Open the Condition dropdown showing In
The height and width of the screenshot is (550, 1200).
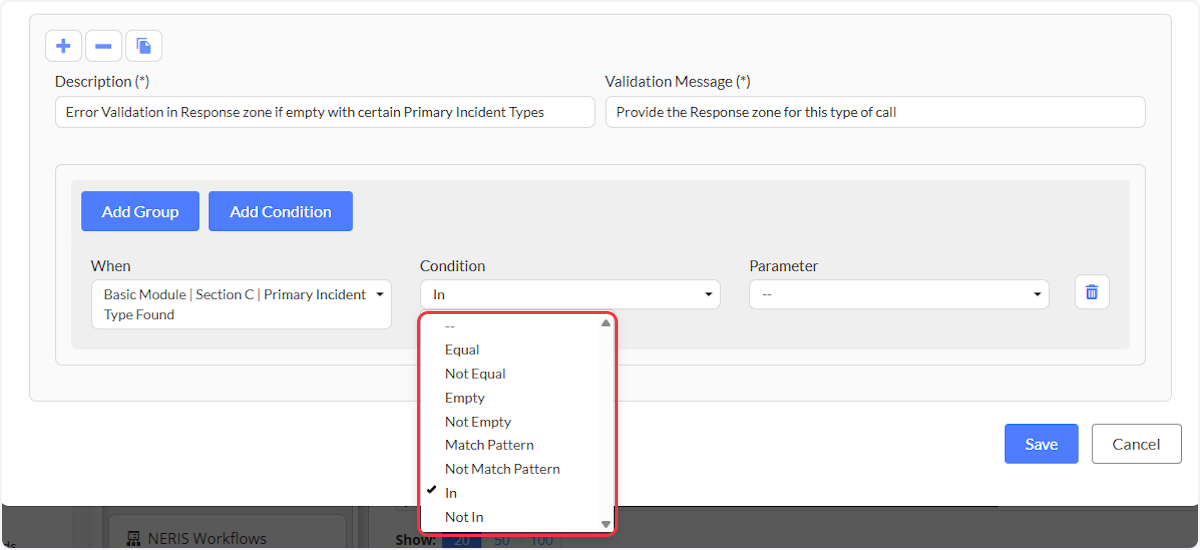(x=570, y=294)
